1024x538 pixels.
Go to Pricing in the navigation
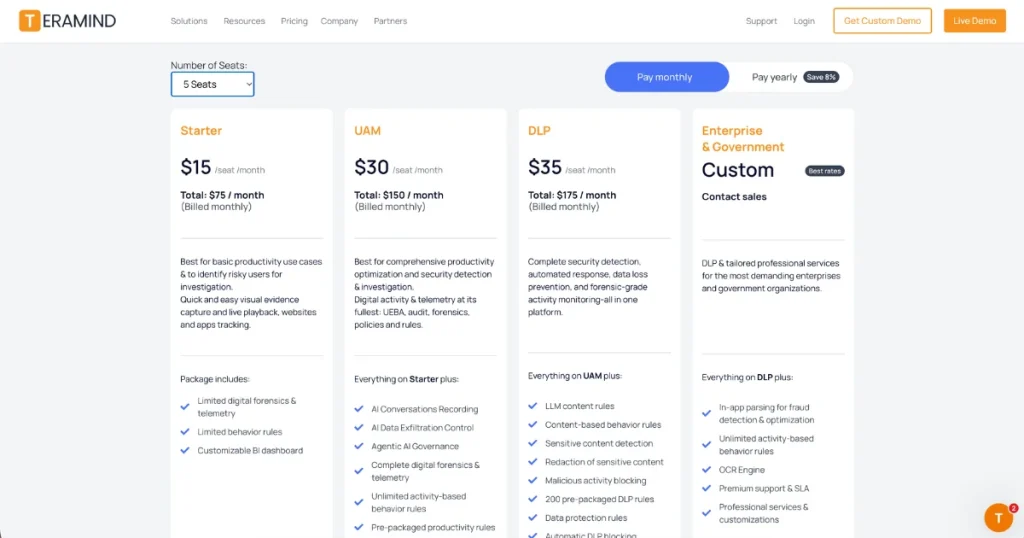294,21
